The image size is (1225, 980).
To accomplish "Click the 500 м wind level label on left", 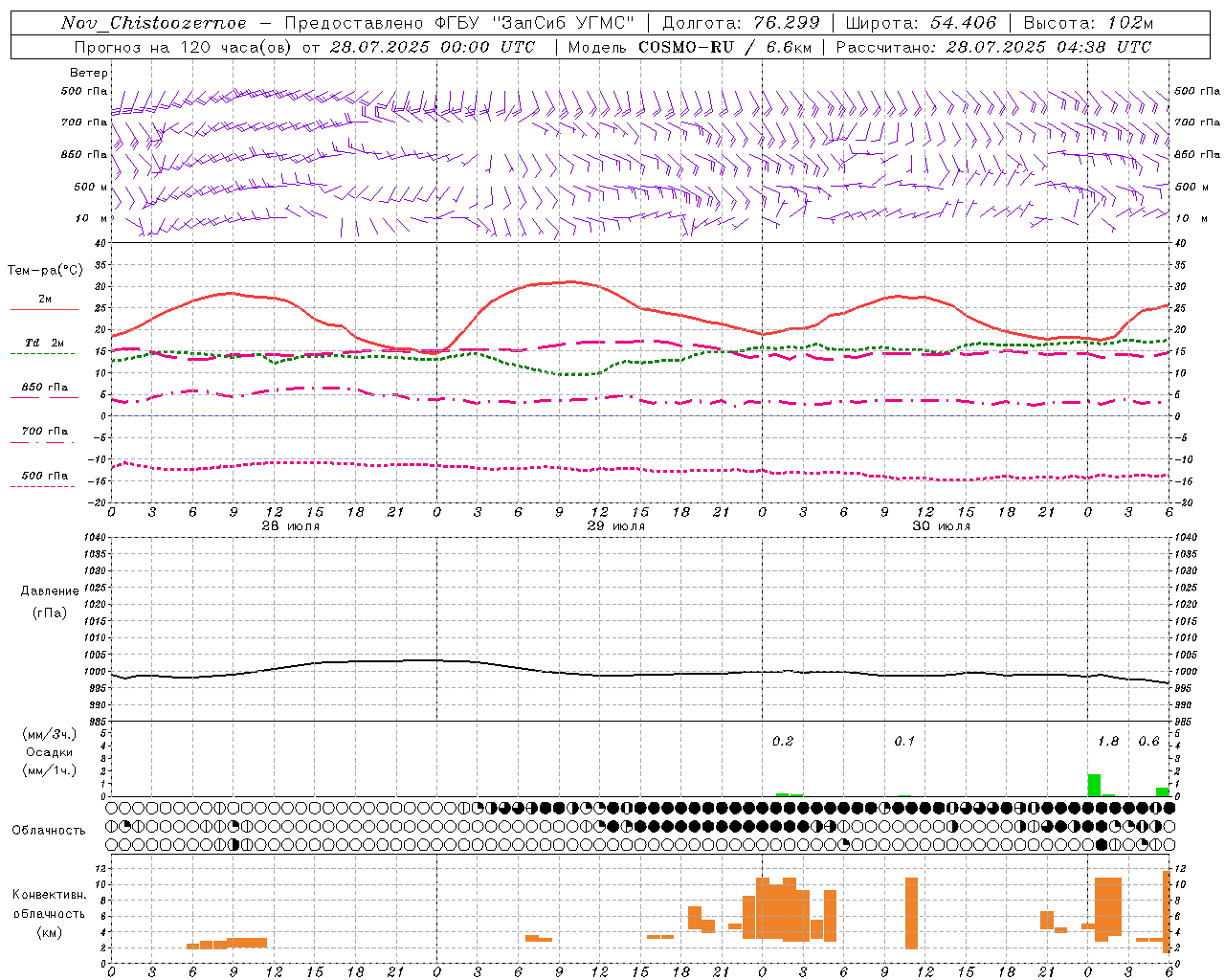I will click(91, 187).
